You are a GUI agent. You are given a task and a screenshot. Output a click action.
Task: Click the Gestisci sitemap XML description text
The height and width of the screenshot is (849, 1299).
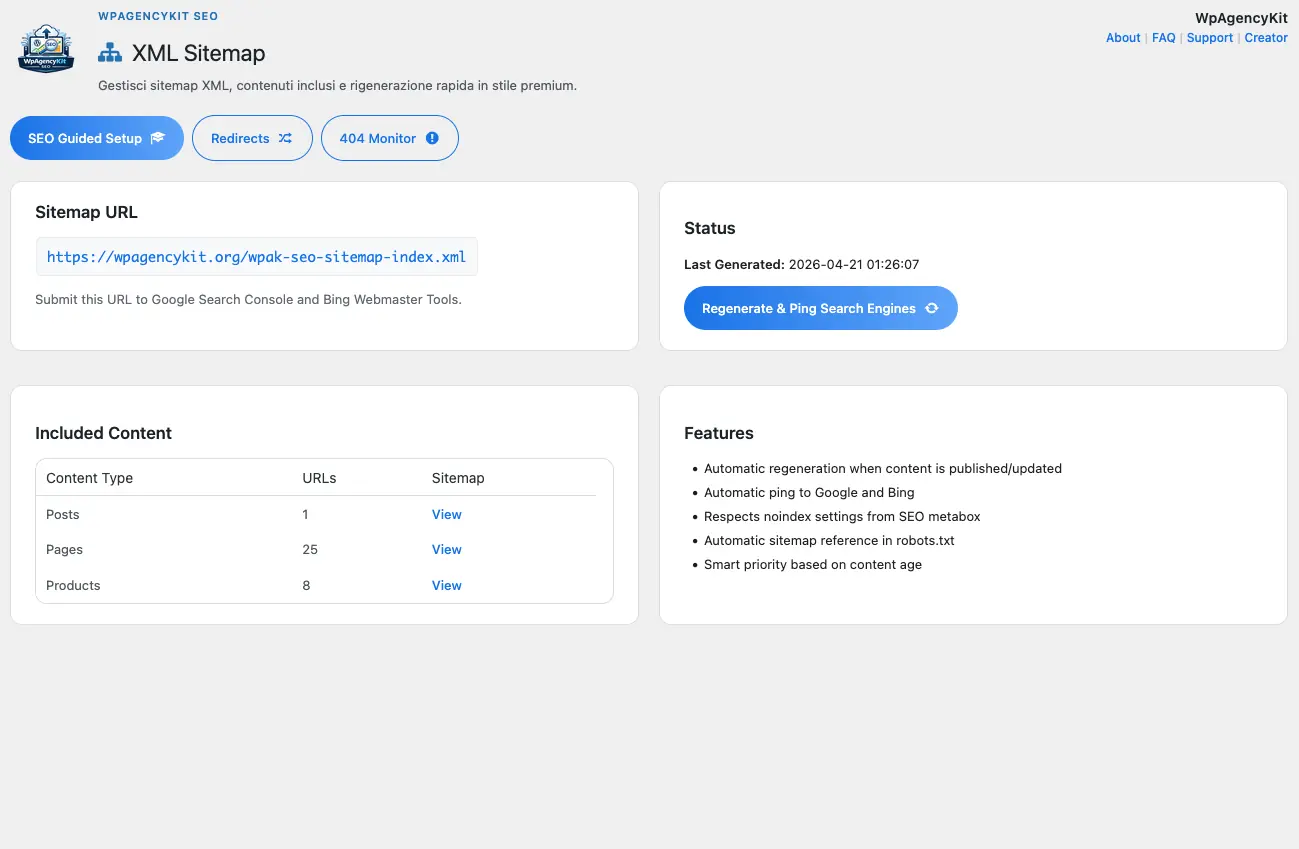point(337,86)
